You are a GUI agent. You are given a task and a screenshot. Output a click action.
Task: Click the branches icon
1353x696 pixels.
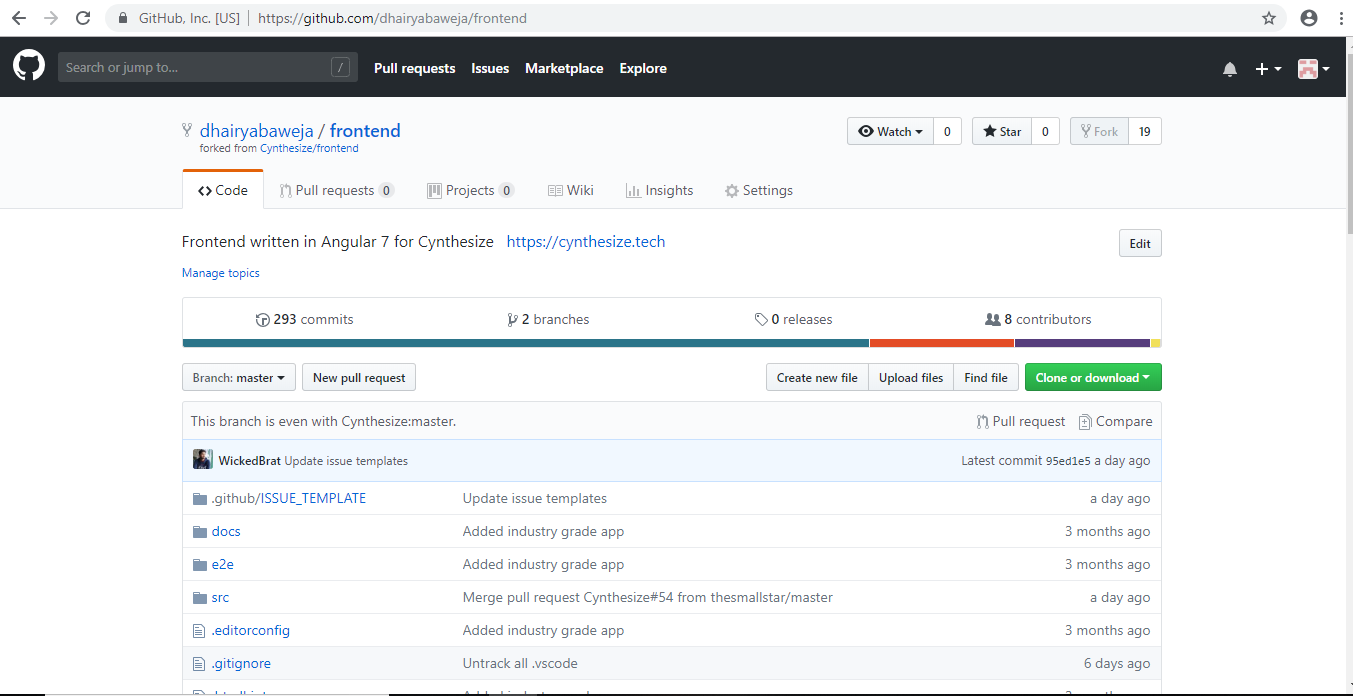click(x=512, y=320)
